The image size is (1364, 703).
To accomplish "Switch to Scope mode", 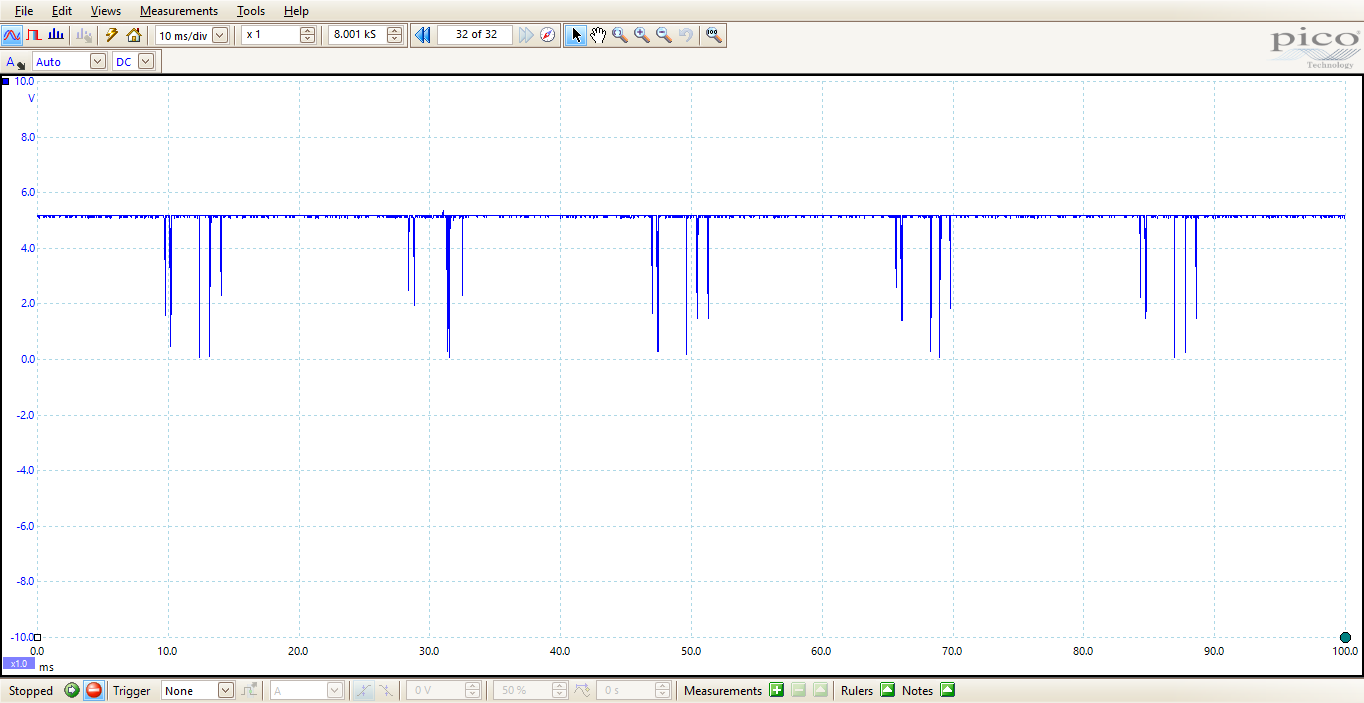I will (x=12, y=35).
